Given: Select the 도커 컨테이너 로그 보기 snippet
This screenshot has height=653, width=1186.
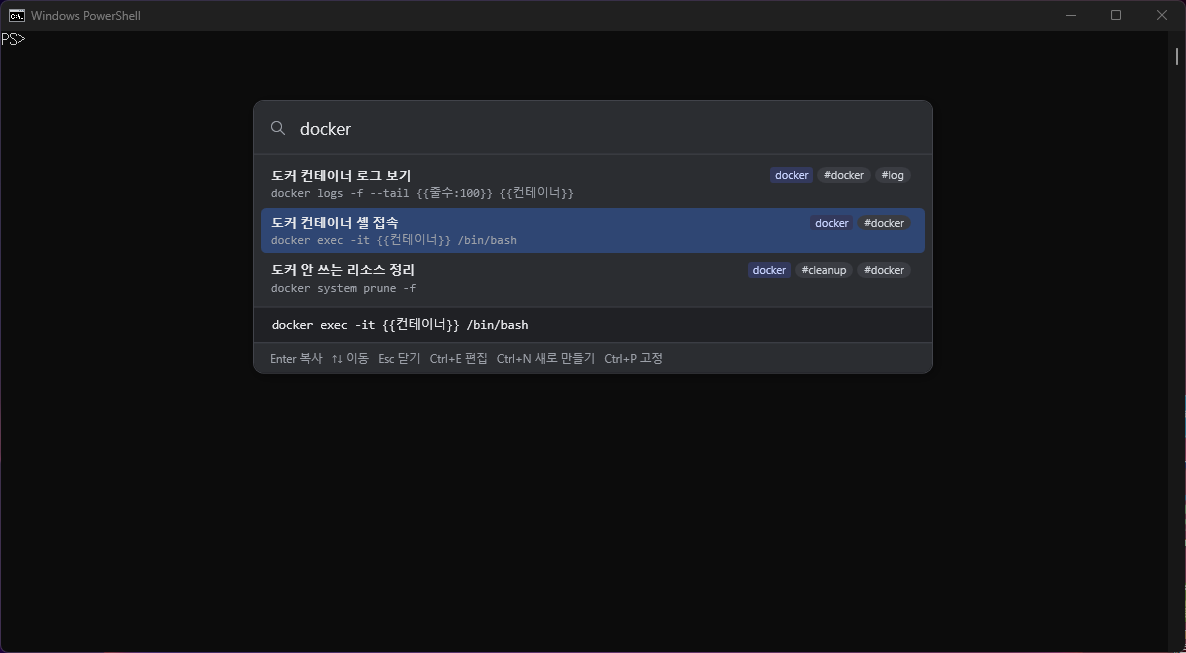Looking at the screenshot, I should pyautogui.click(x=592, y=184).
